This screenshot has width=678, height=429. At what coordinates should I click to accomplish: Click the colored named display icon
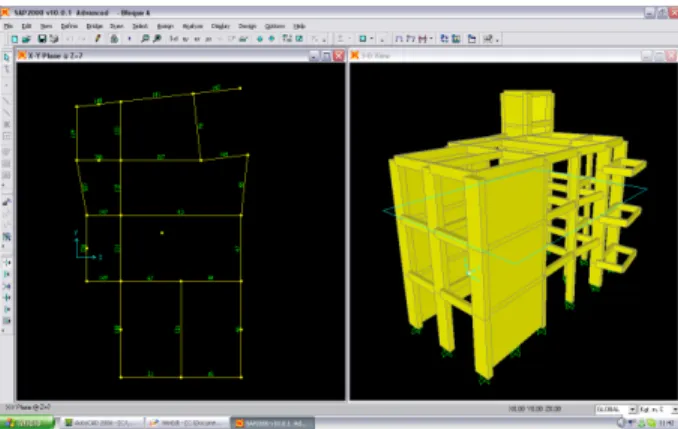[456, 39]
